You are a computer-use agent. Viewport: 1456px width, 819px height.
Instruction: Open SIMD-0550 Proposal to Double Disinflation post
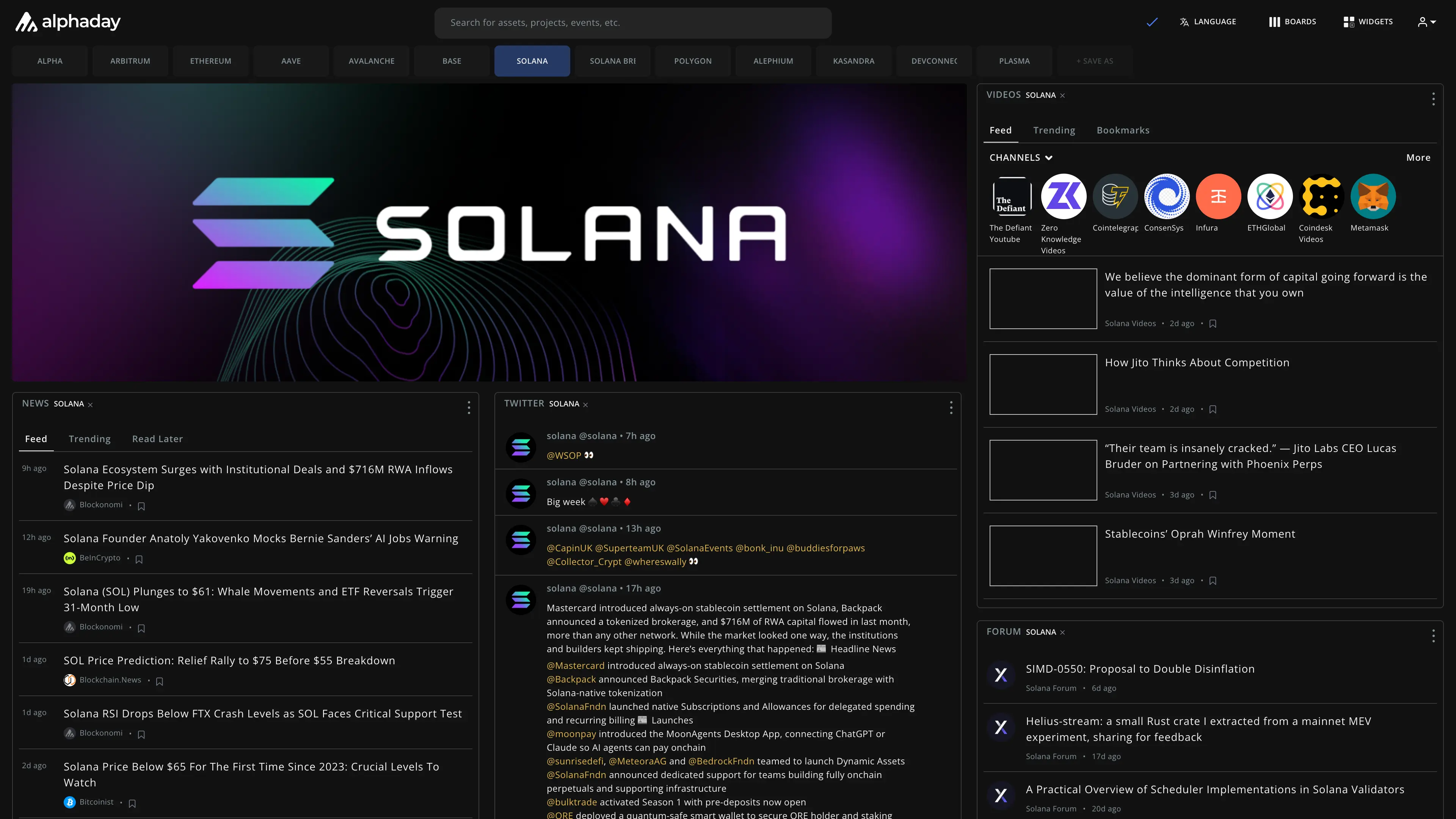[x=1139, y=669]
